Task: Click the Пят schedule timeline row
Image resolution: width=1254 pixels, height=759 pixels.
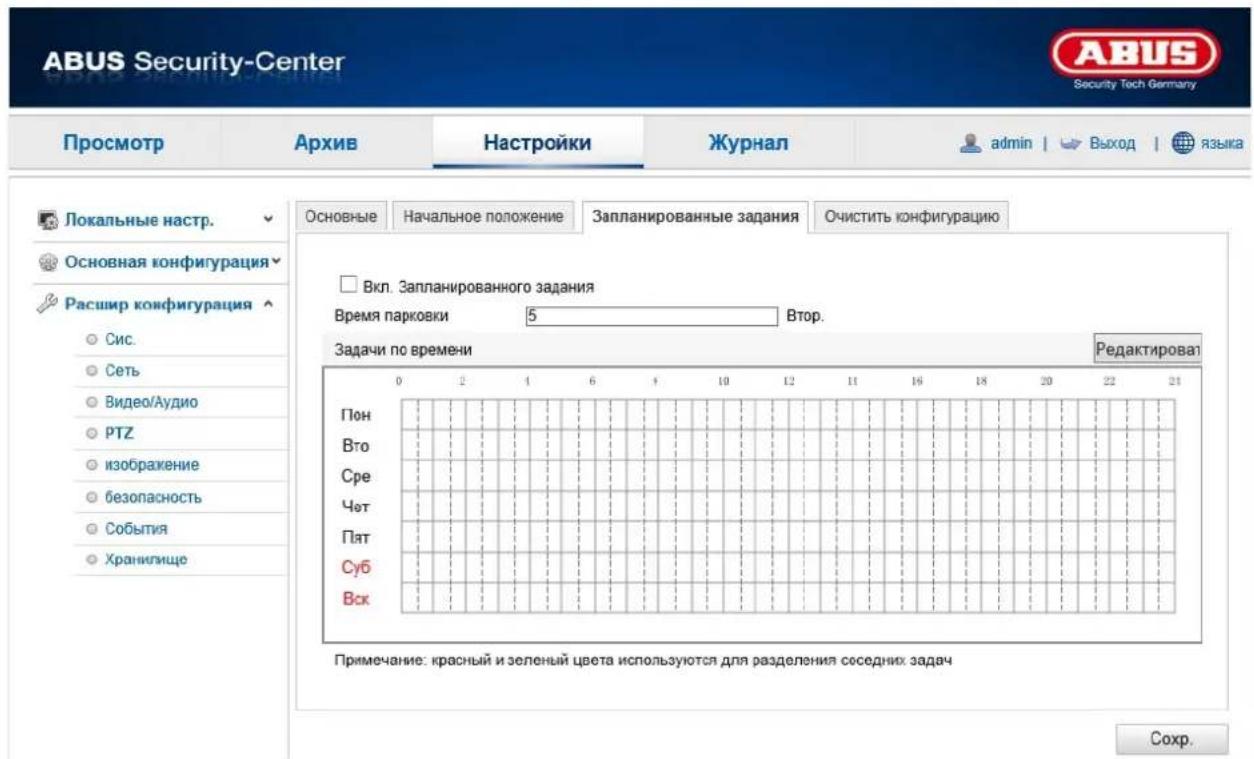Action: point(788,537)
